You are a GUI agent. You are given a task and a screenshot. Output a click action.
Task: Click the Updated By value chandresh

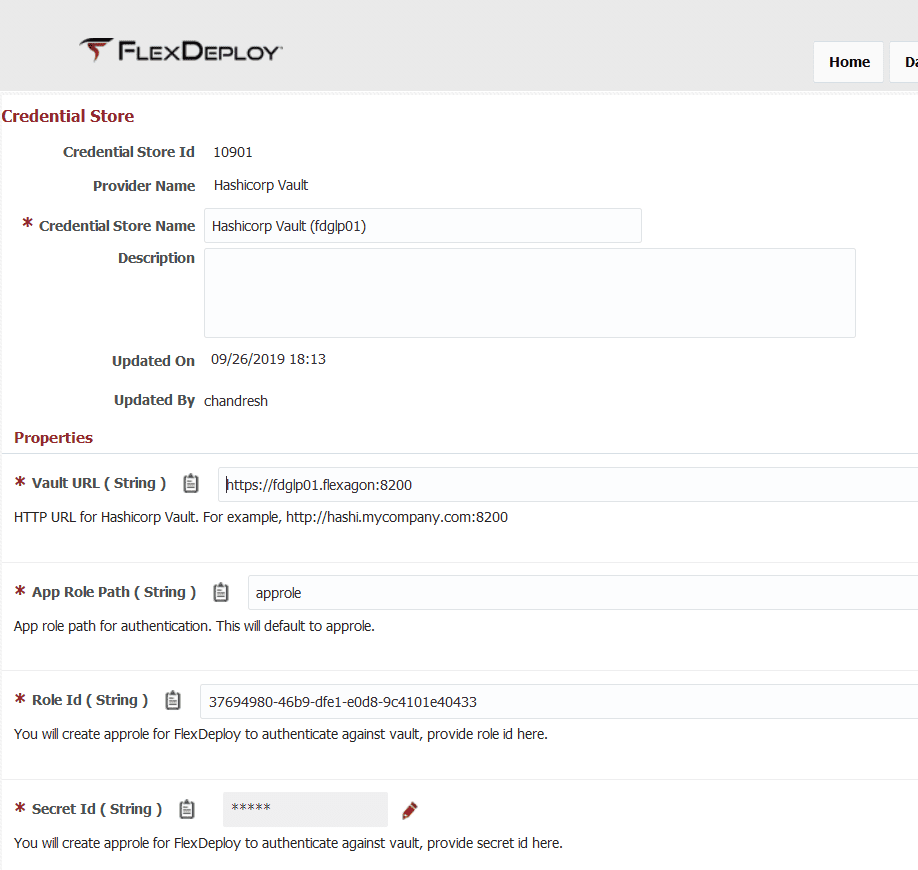click(236, 401)
